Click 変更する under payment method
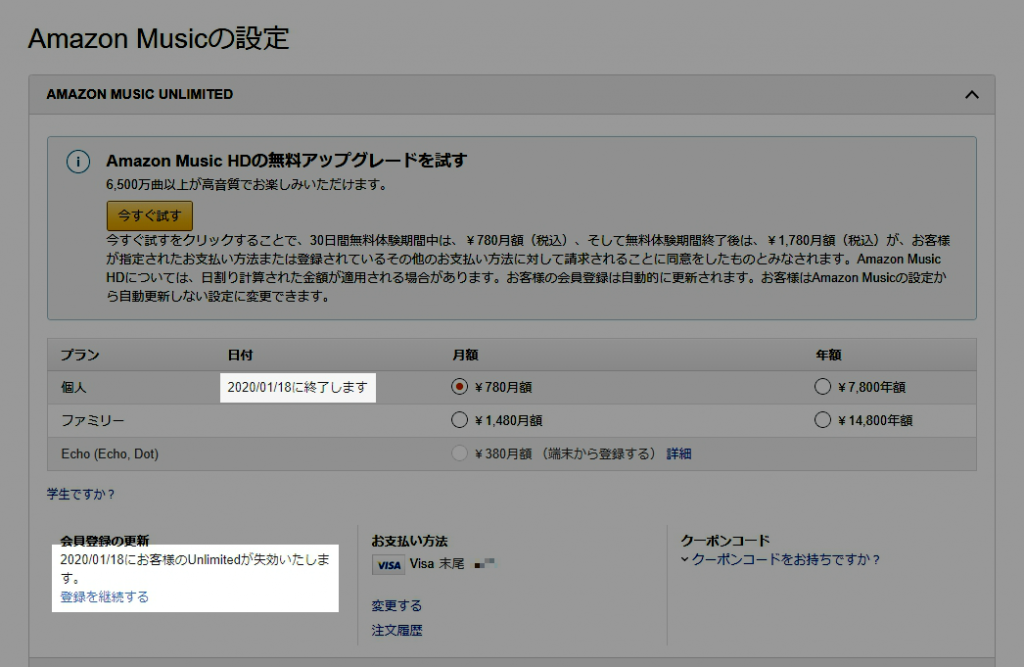 [x=396, y=606]
